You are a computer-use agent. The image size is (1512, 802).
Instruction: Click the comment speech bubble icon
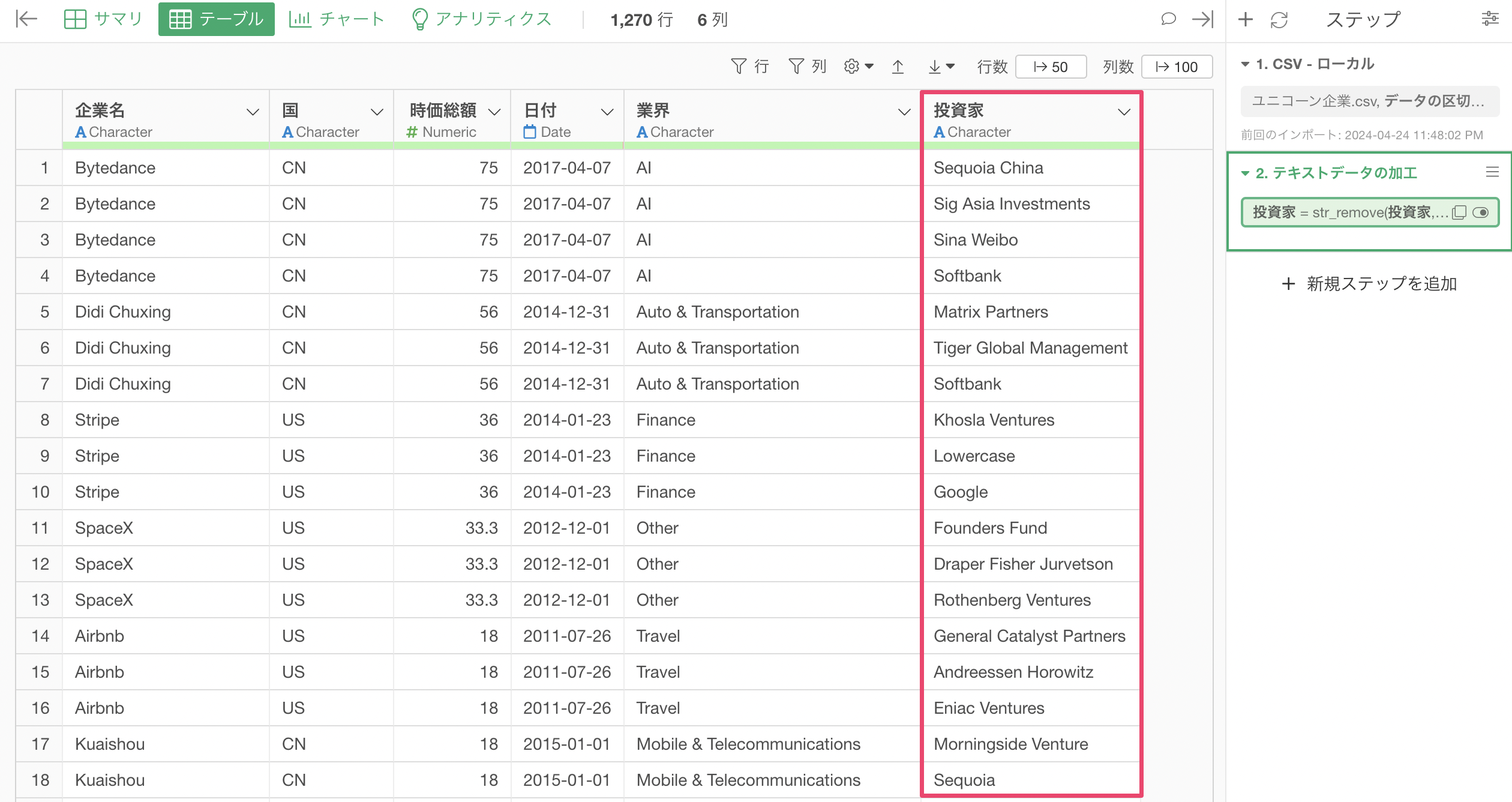click(x=1168, y=19)
